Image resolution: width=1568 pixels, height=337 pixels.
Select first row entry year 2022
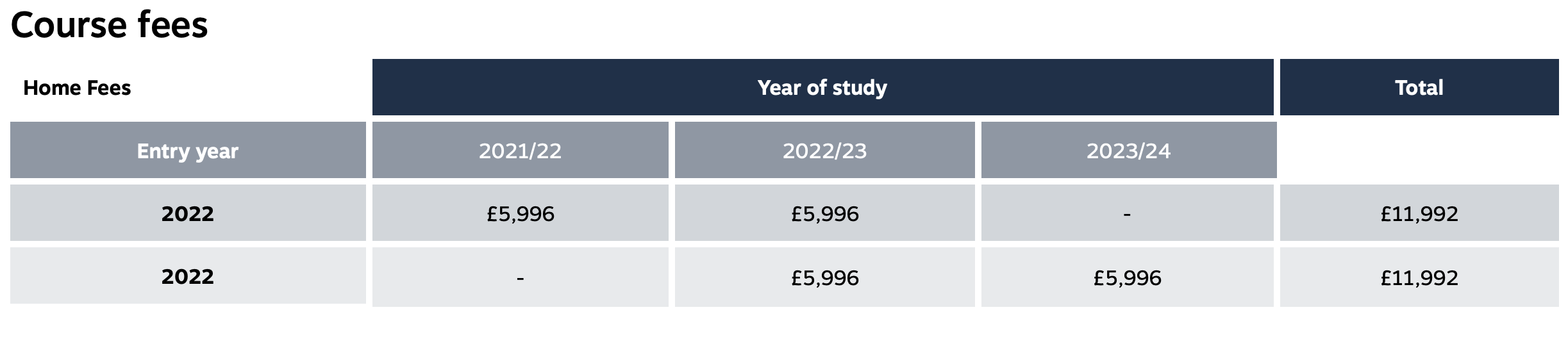(x=188, y=213)
